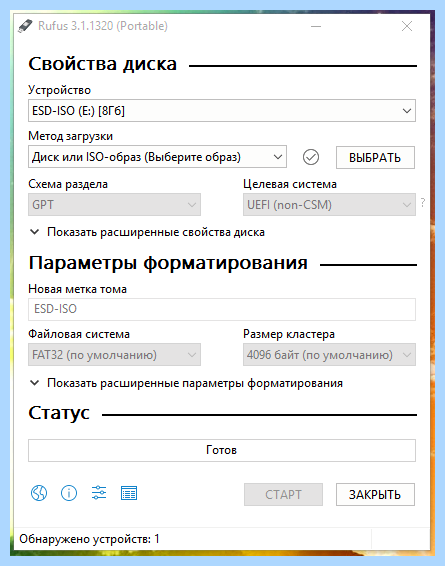Click the ЗАКРЫТЬ button

(375, 495)
